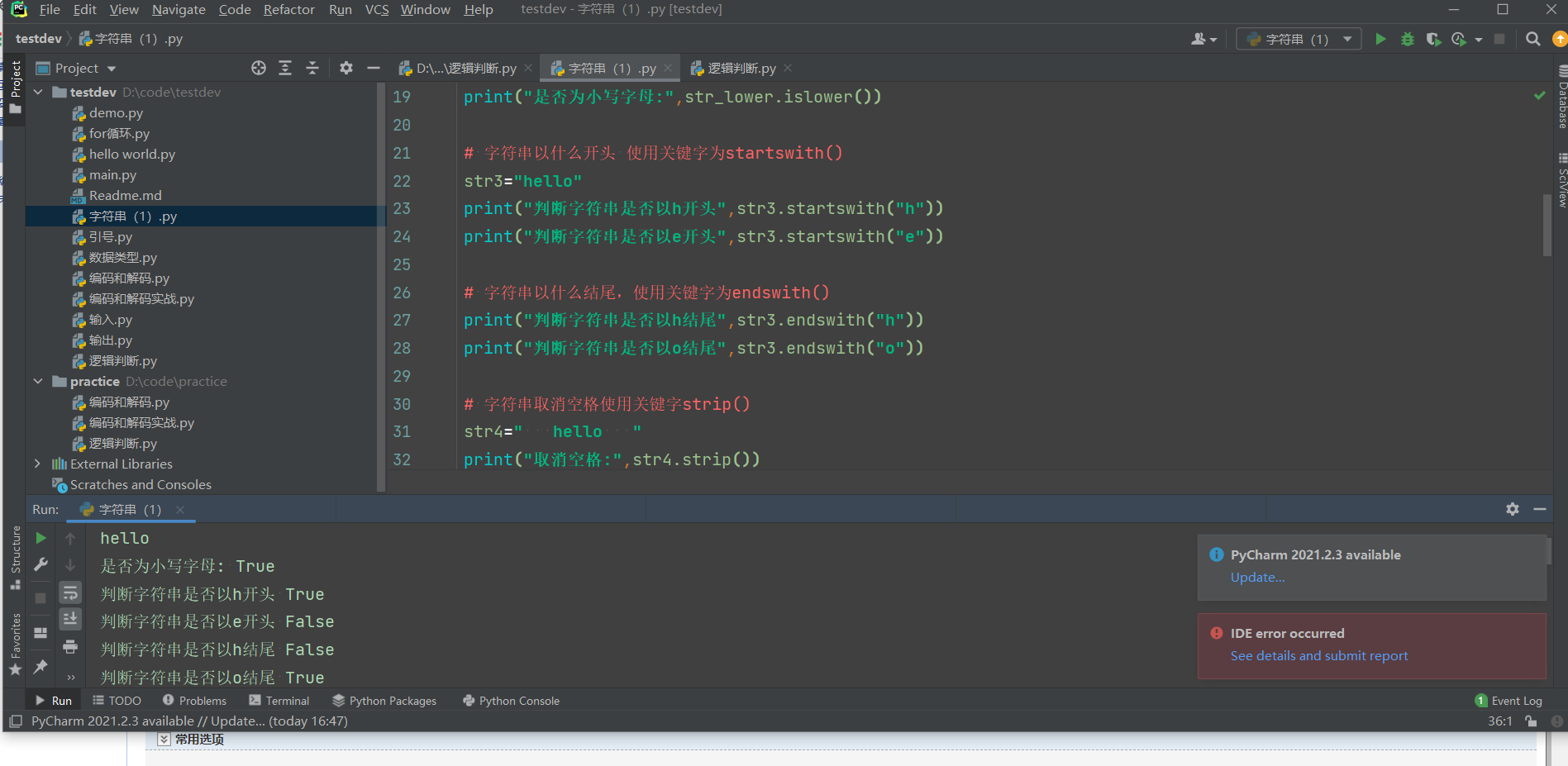Expand the 常用选项 section below
This screenshot has height=766, width=1568.
(x=164, y=739)
